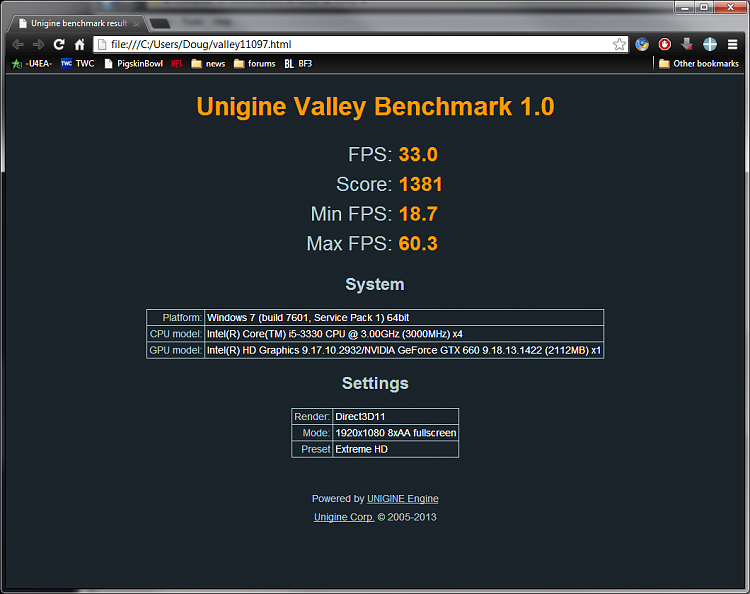Open the Chrome menu hamburger icon

(732, 44)
